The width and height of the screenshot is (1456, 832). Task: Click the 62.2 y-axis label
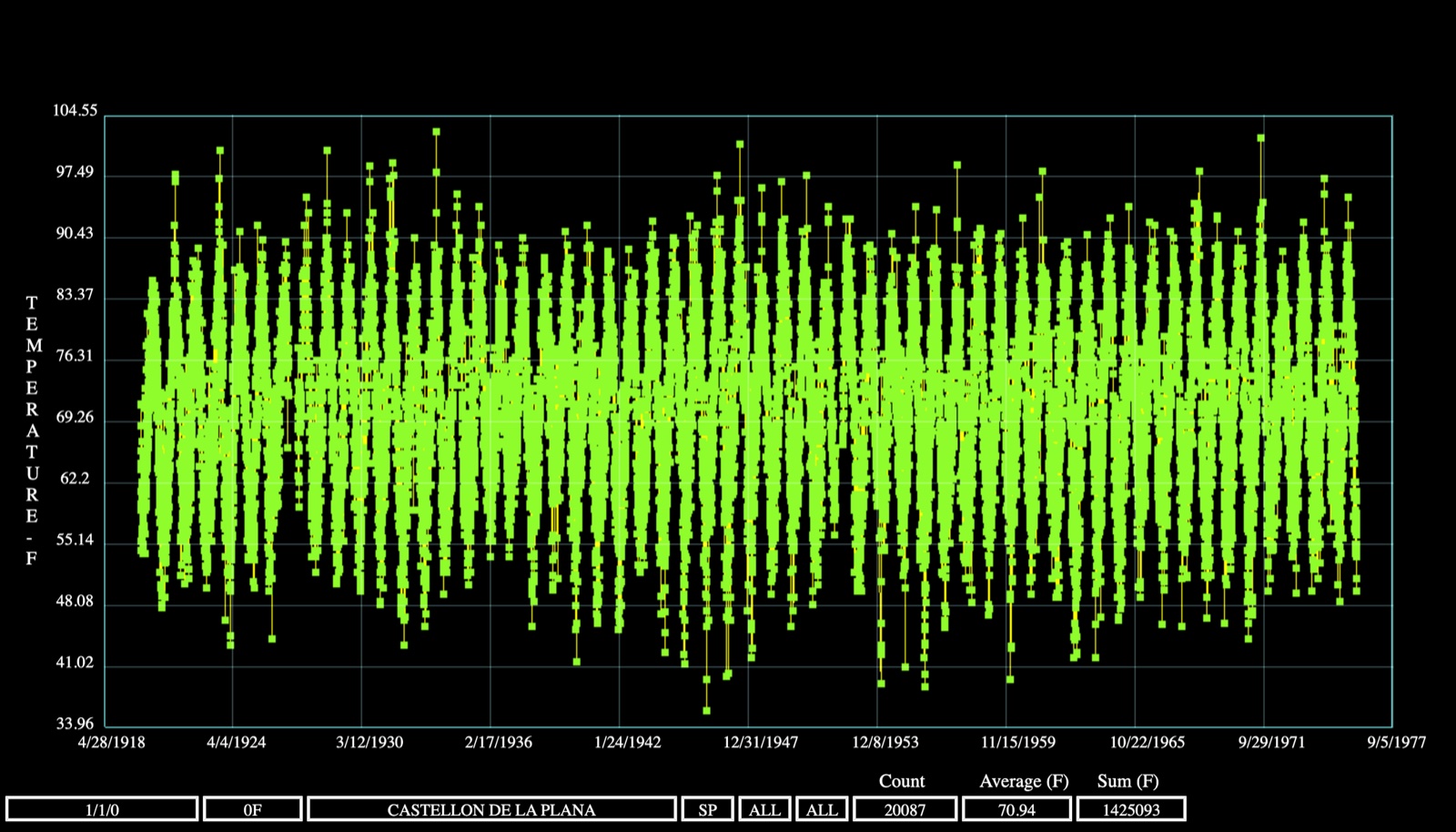[x=75, y=479]
